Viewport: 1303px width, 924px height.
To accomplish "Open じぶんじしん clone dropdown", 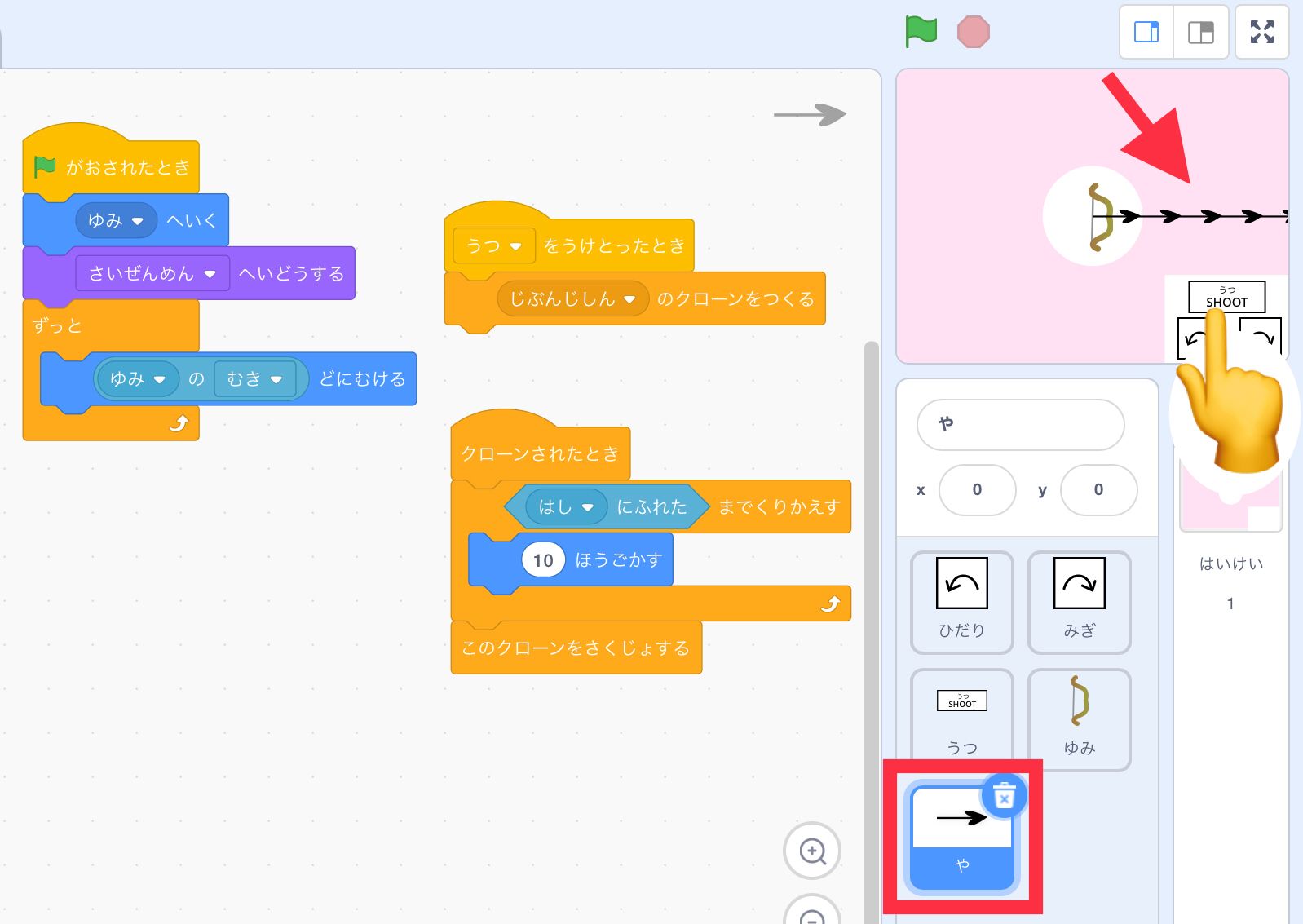I will tap(572, 298).
